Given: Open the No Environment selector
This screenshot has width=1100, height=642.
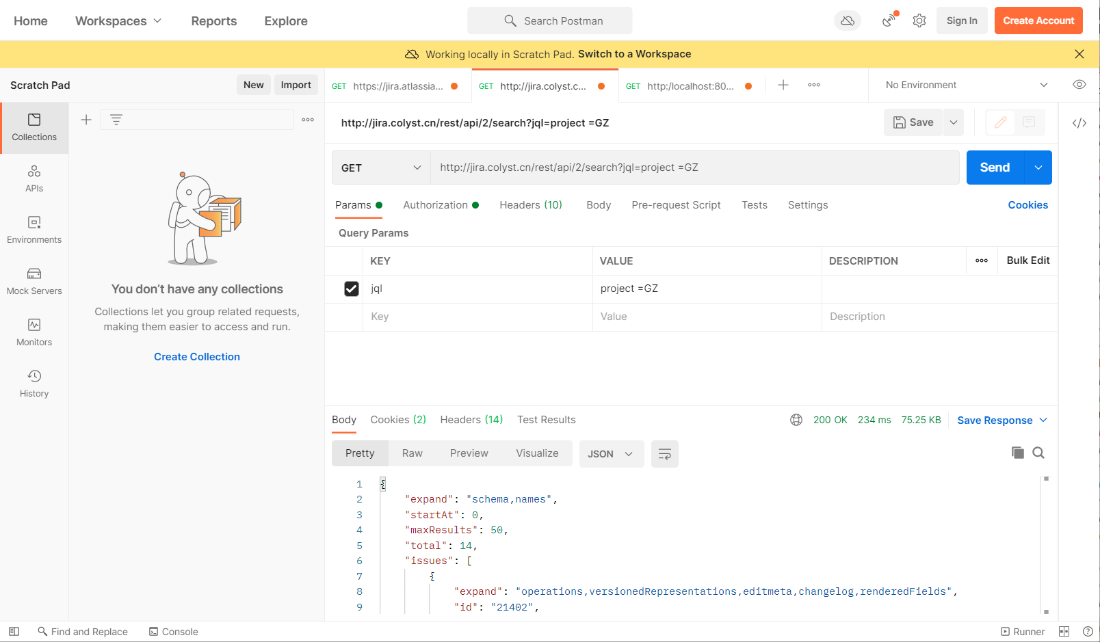Looking at the screenshot, I should pyautogui.click(x=966, y=85).
